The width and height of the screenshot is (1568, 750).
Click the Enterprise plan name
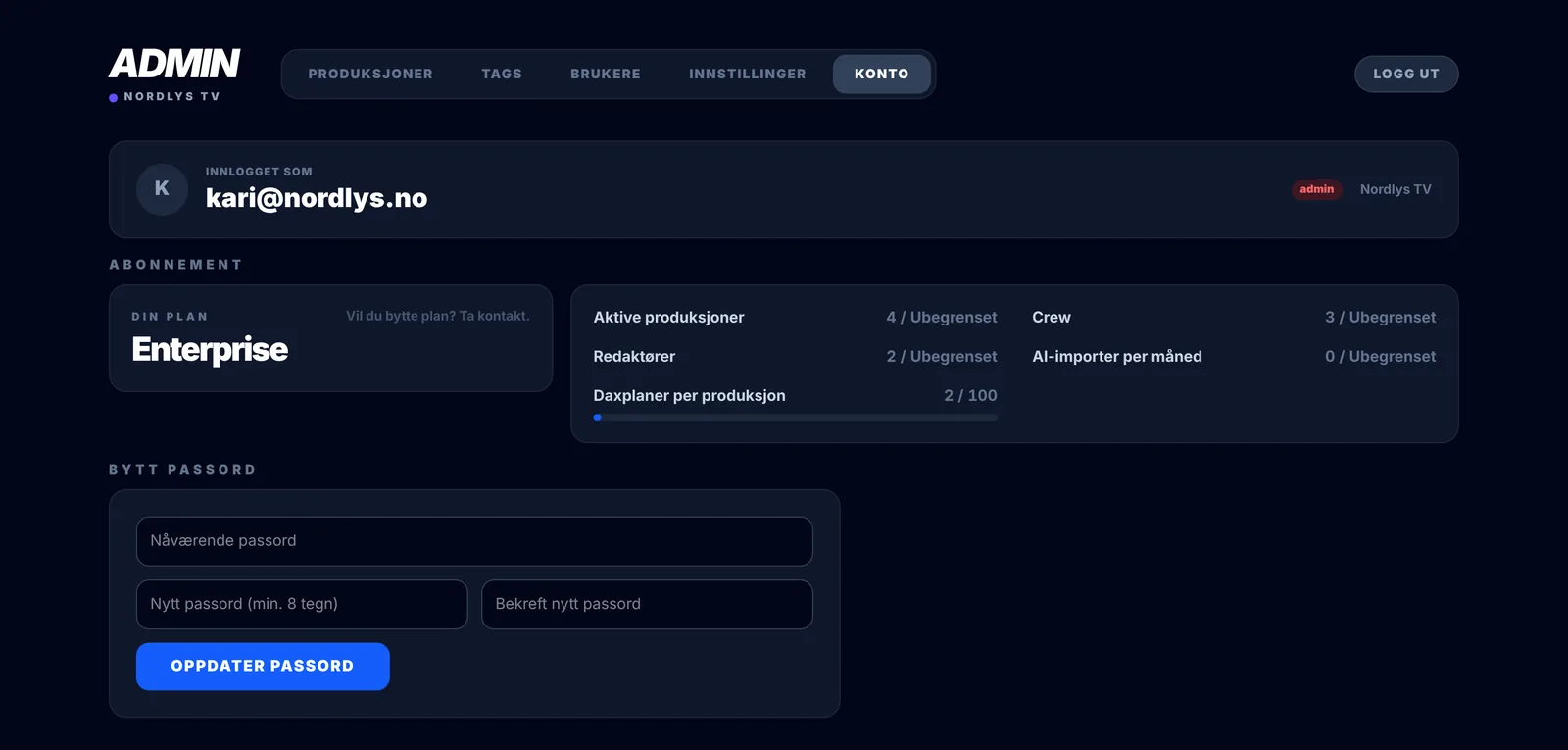(210, 350)
